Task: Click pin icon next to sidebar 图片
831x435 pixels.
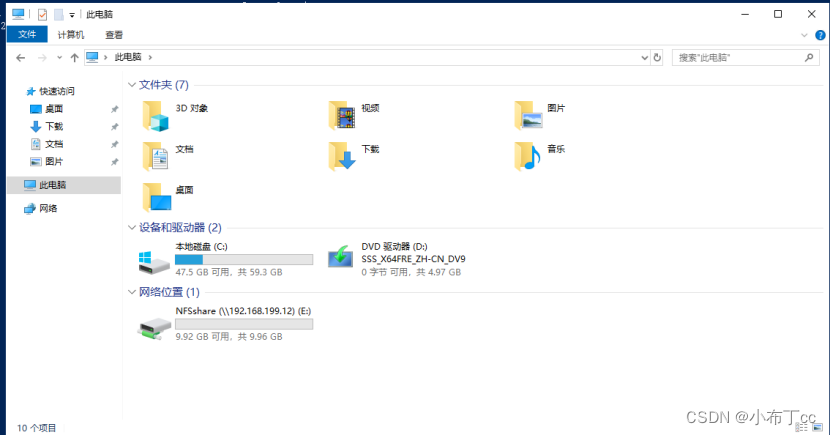Action: [114, 162]
